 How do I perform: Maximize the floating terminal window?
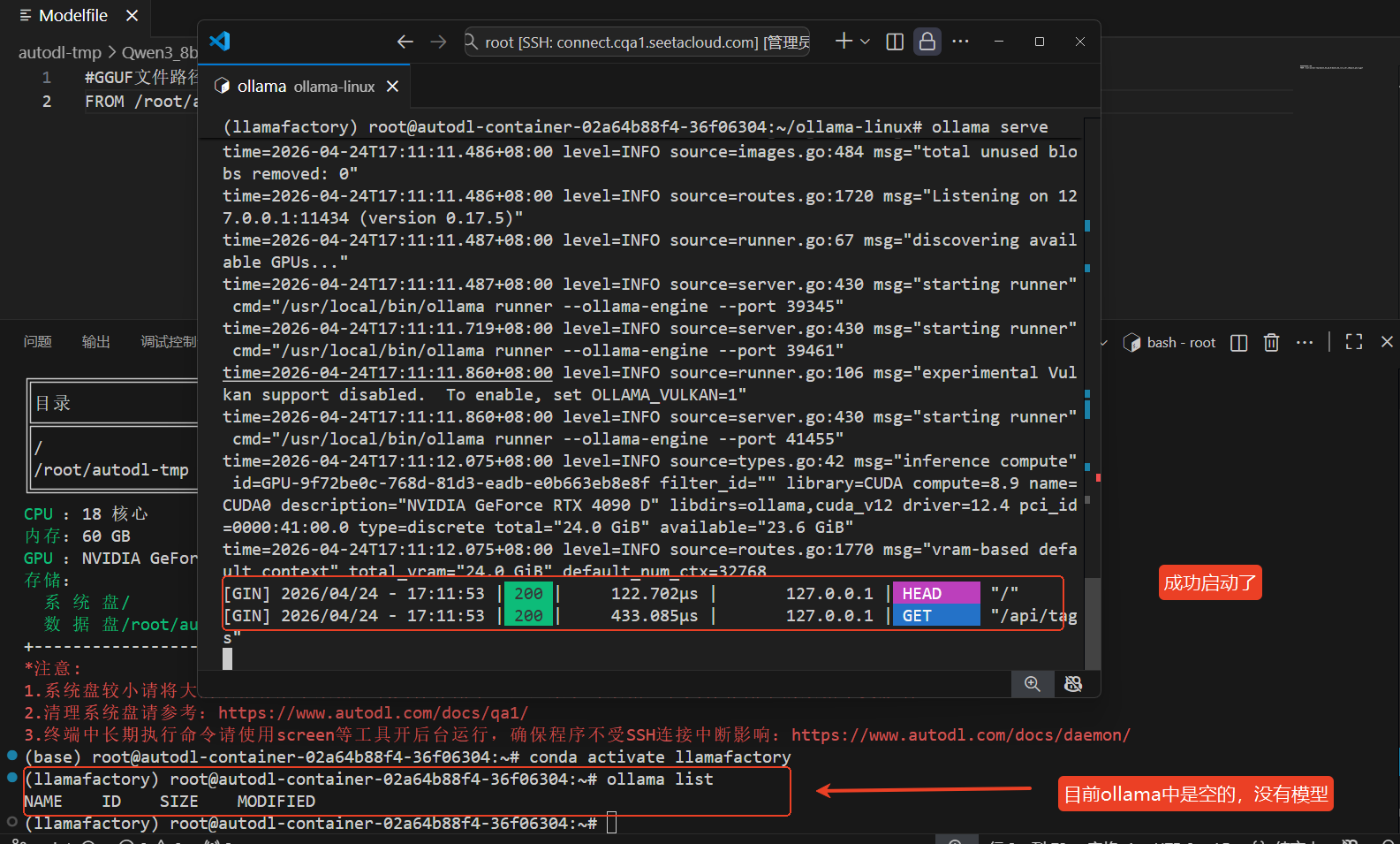tap(1040, 42)
